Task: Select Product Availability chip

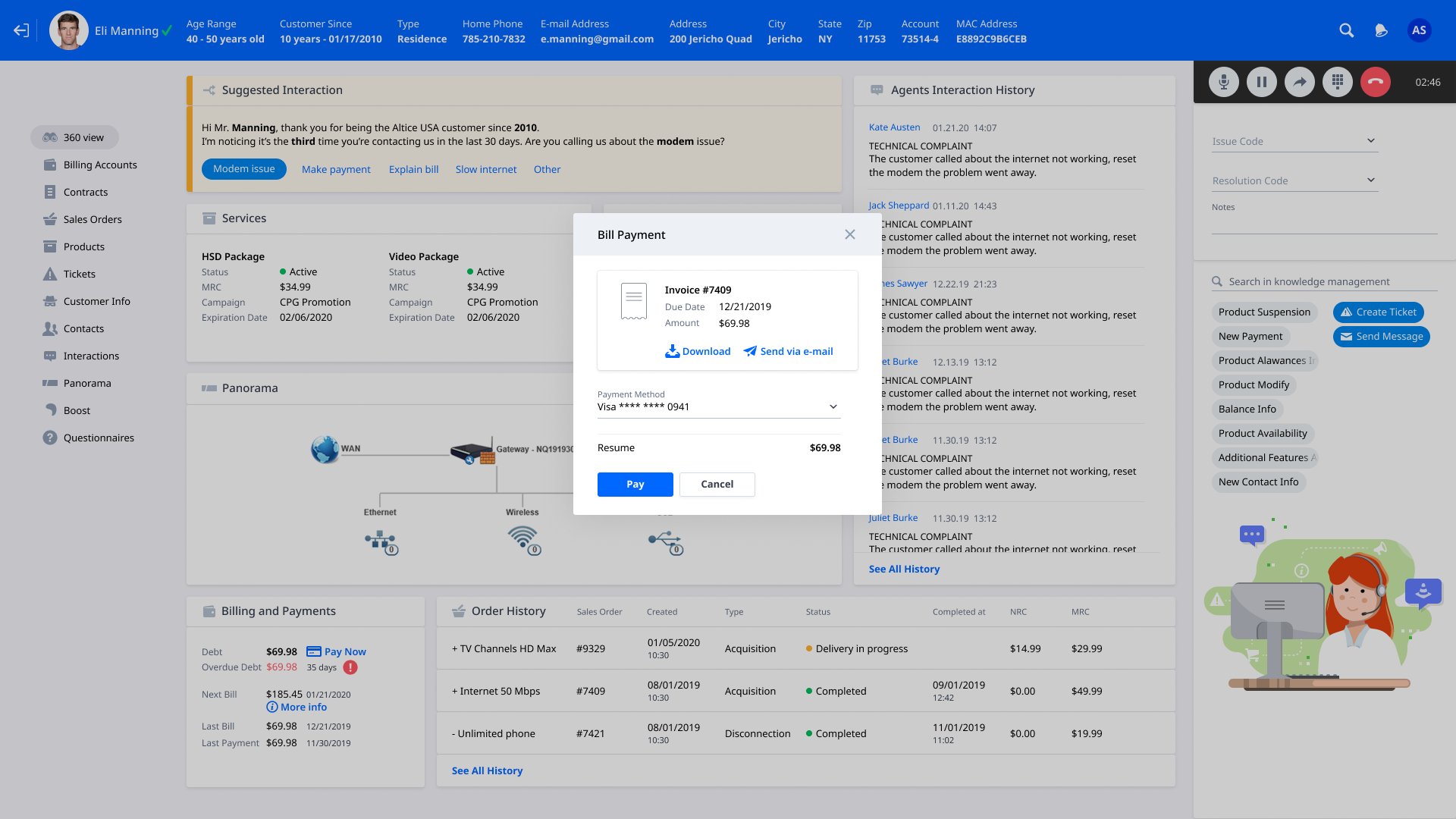Action: pyautogui.click(x=1263, y=433)
